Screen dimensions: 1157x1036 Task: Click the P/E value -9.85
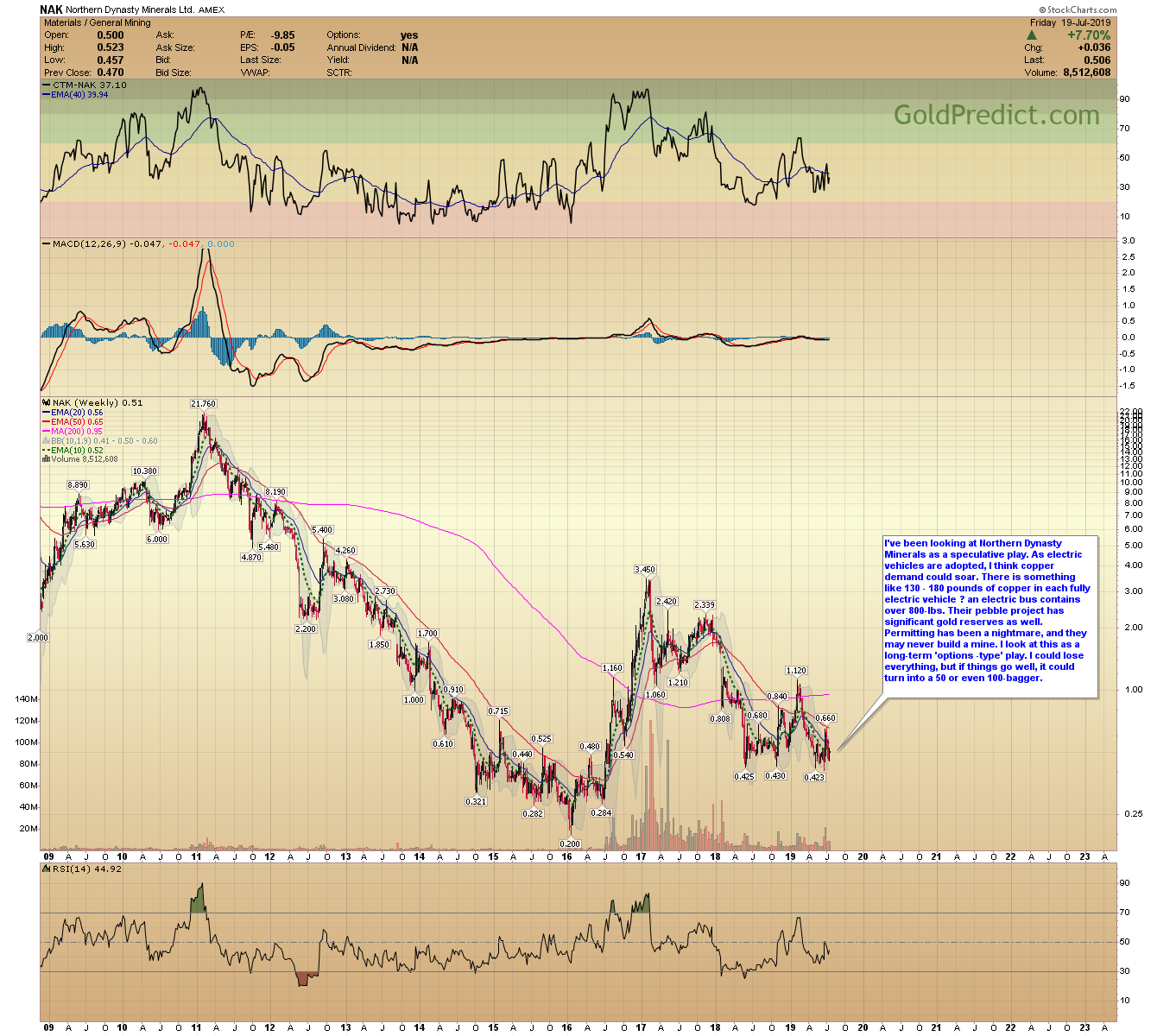coord(282,35)
